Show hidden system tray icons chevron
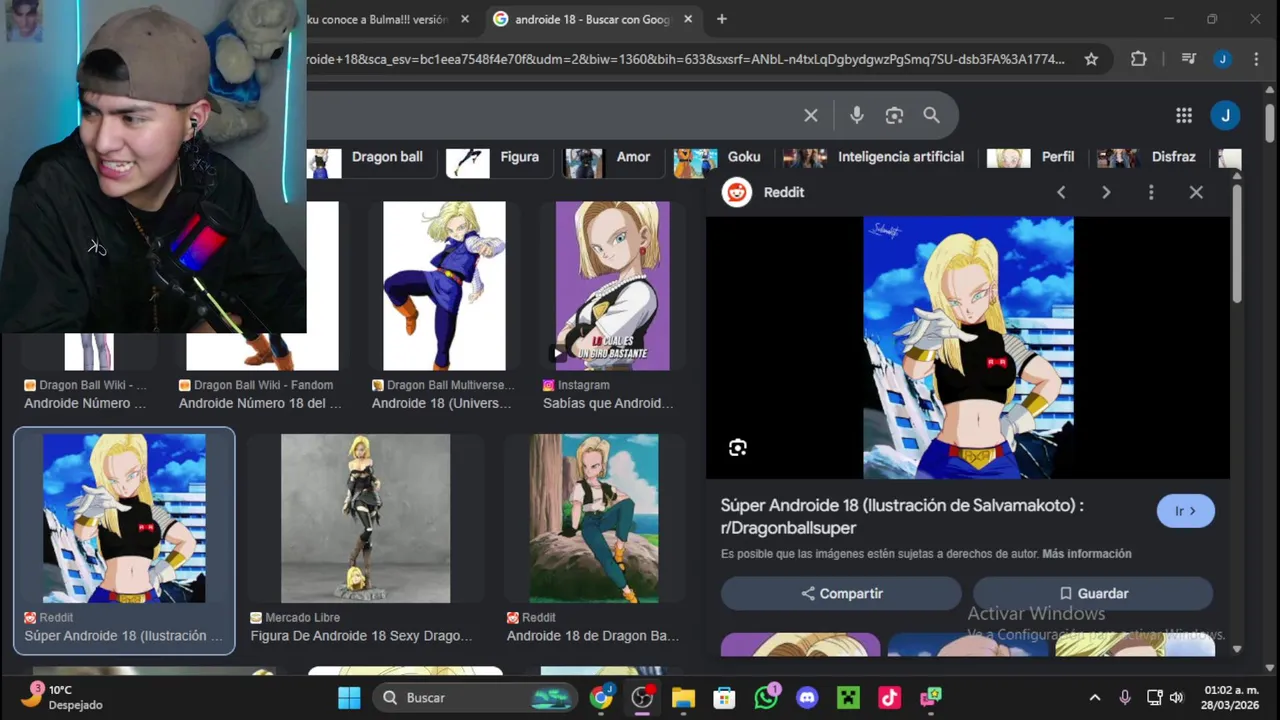This screenshot has width=1280, height=720. coord(1094,697)
